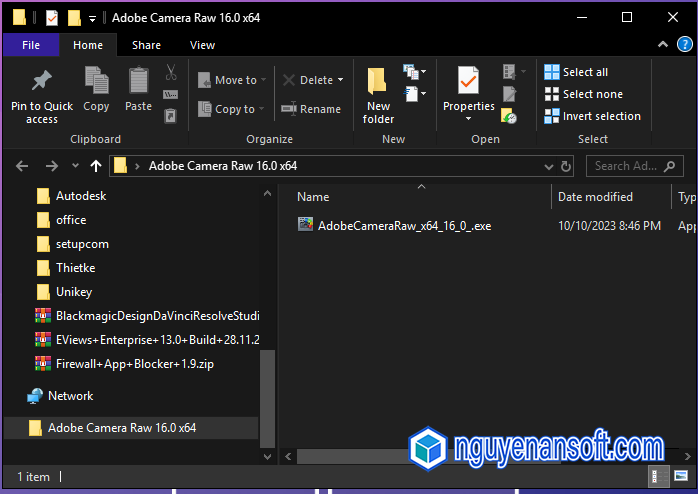
Task: Click the Paste shortcut icon
Action: [x=171, y=116]
